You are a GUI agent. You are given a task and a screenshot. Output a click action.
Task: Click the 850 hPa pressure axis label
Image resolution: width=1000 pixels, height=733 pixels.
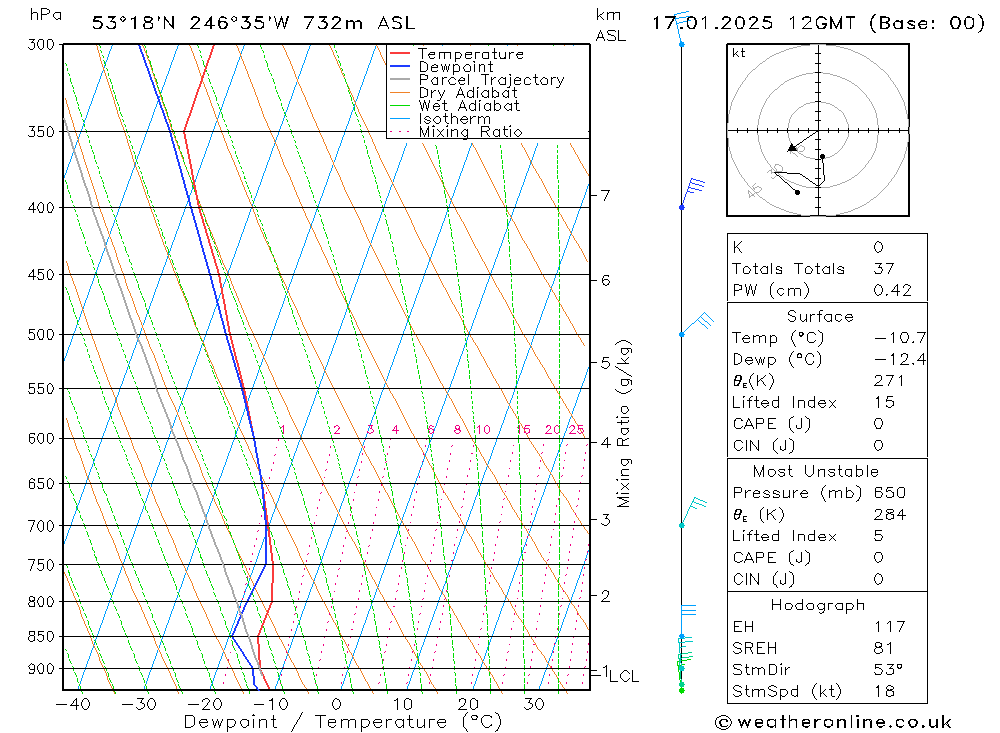41,637
